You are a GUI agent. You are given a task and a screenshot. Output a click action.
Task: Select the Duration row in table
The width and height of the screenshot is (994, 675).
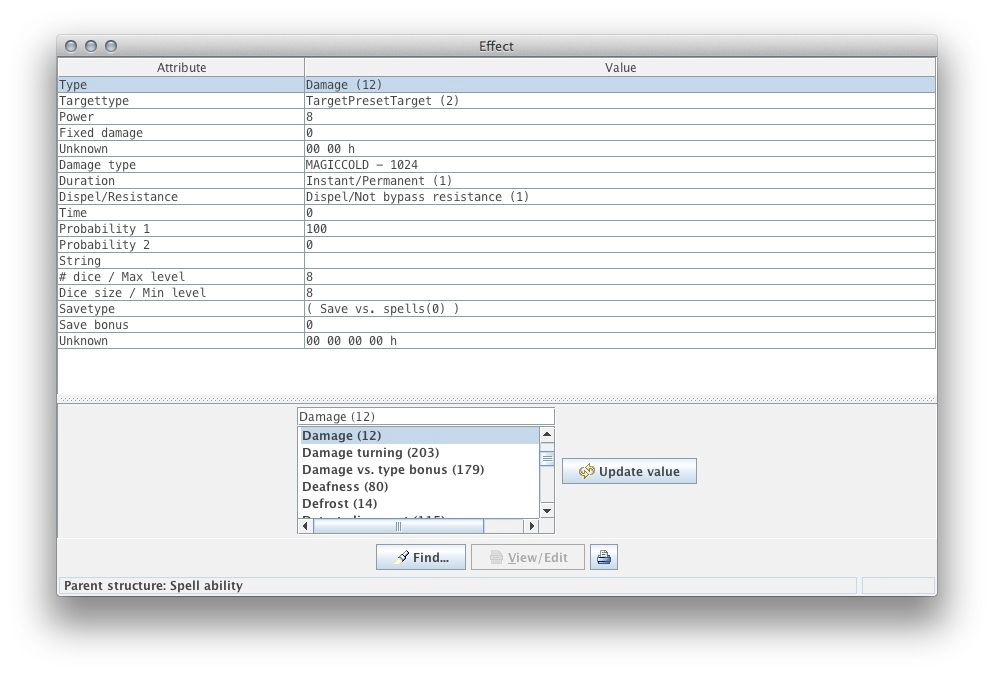click(180, 181)
